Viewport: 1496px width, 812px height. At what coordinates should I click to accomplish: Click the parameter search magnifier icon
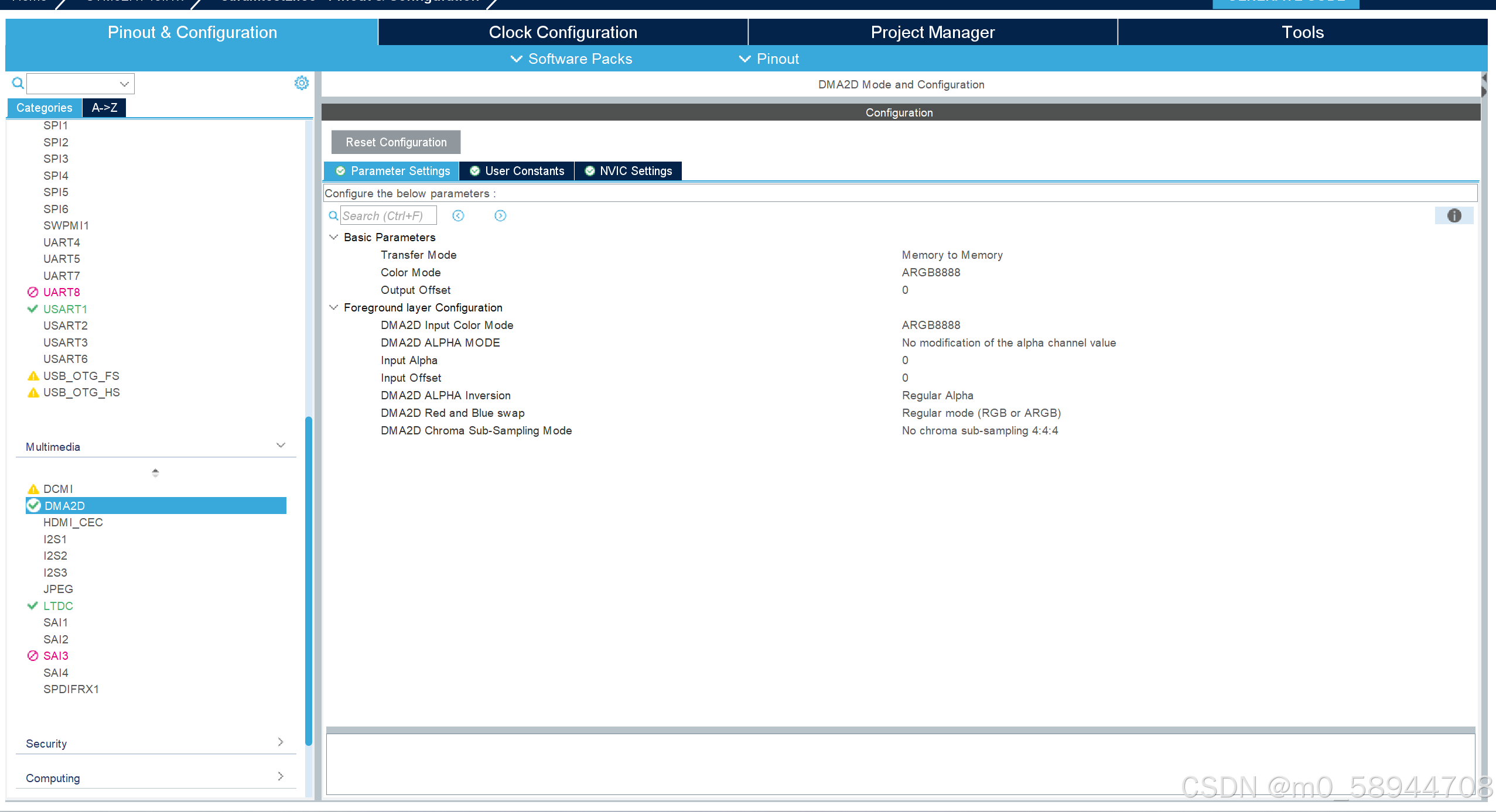point(333,215)
